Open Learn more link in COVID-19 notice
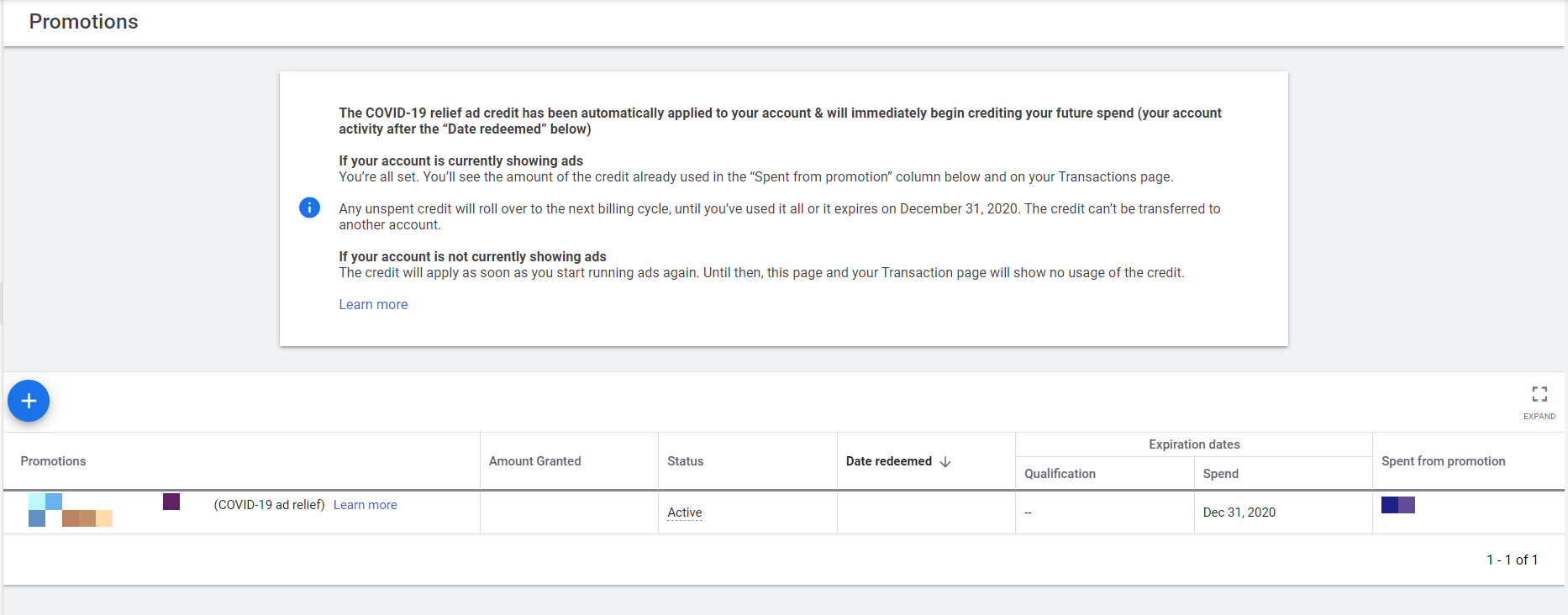Viewport: 1568px width, 615px height. tap(373, 304)
